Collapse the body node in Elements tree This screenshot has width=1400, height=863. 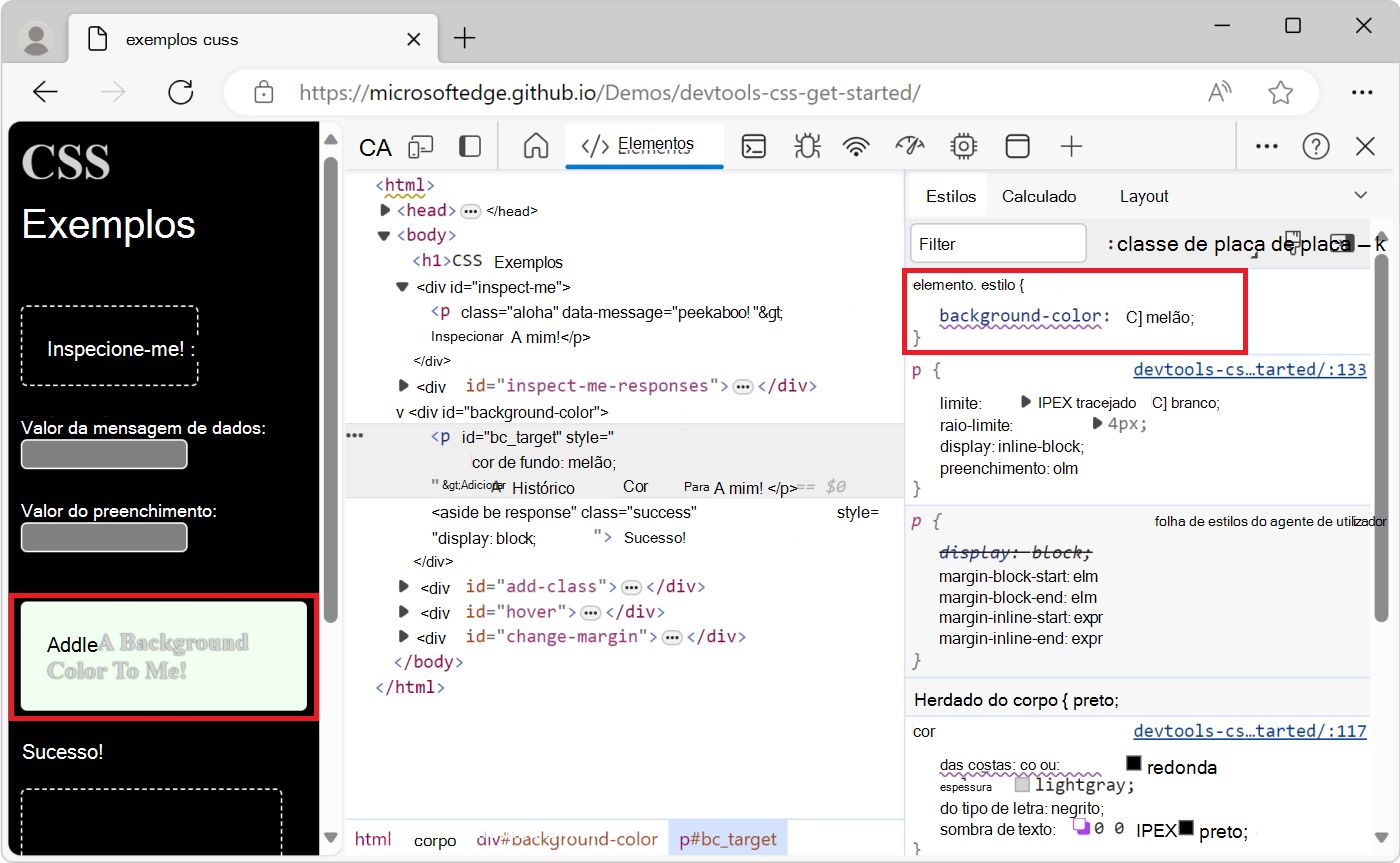click(383, 234)
